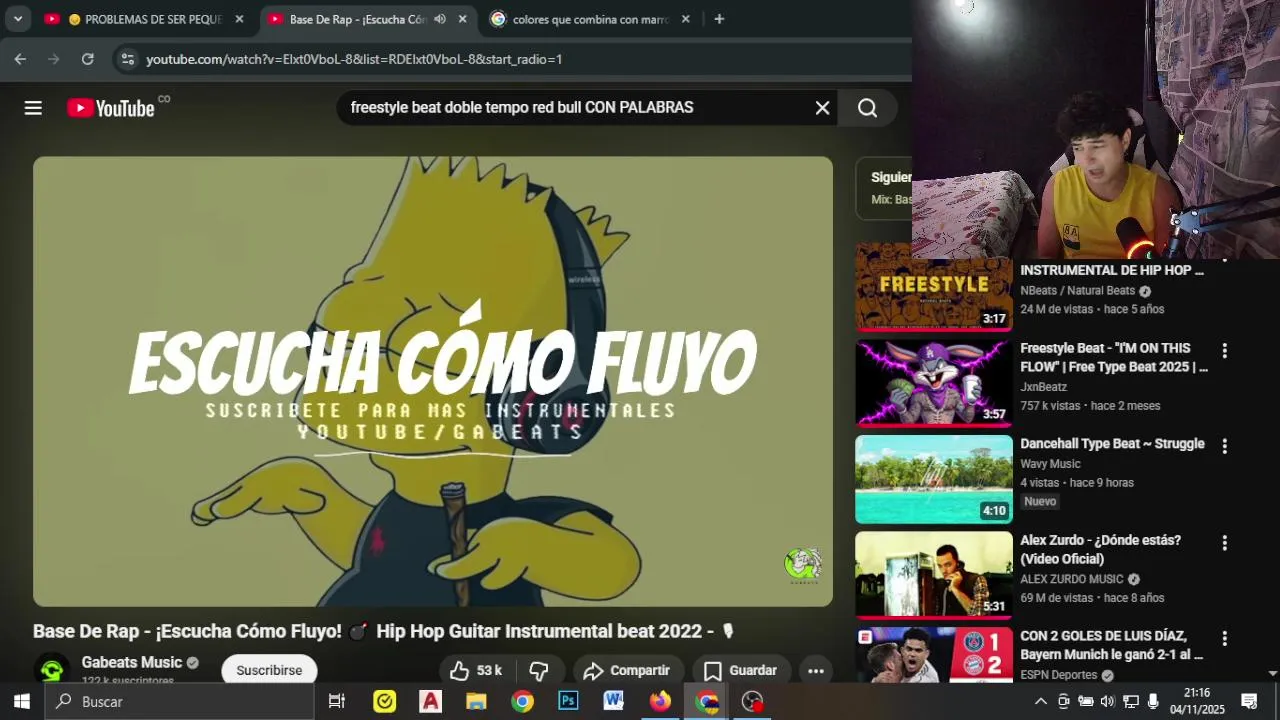
Task: Open options for the Alex Zurdo video
Action: [1224, 543]
